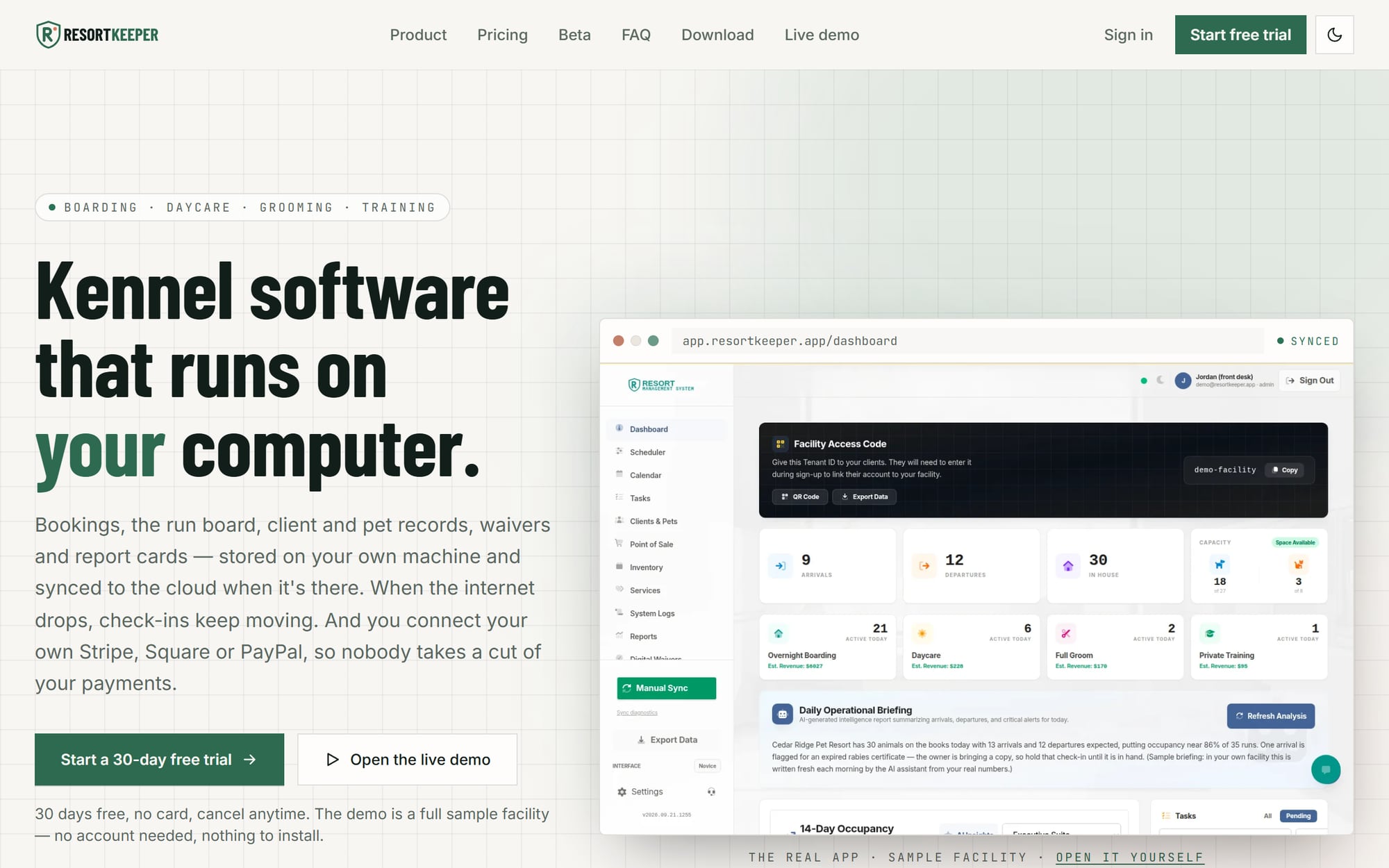Click the icon right of Settings

(711, 792)
